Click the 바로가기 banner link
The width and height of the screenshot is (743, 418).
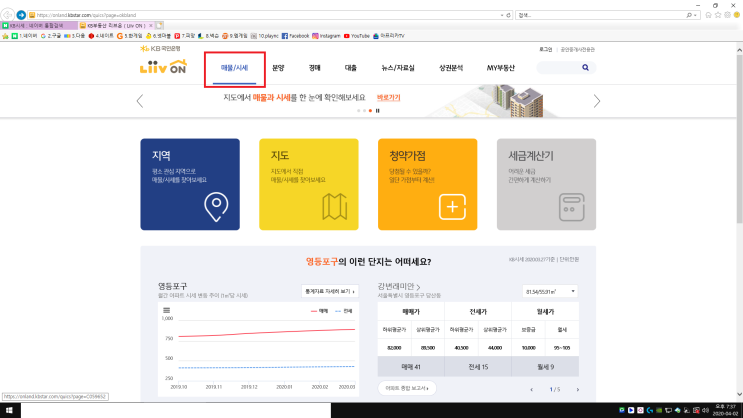pos(389,98)
